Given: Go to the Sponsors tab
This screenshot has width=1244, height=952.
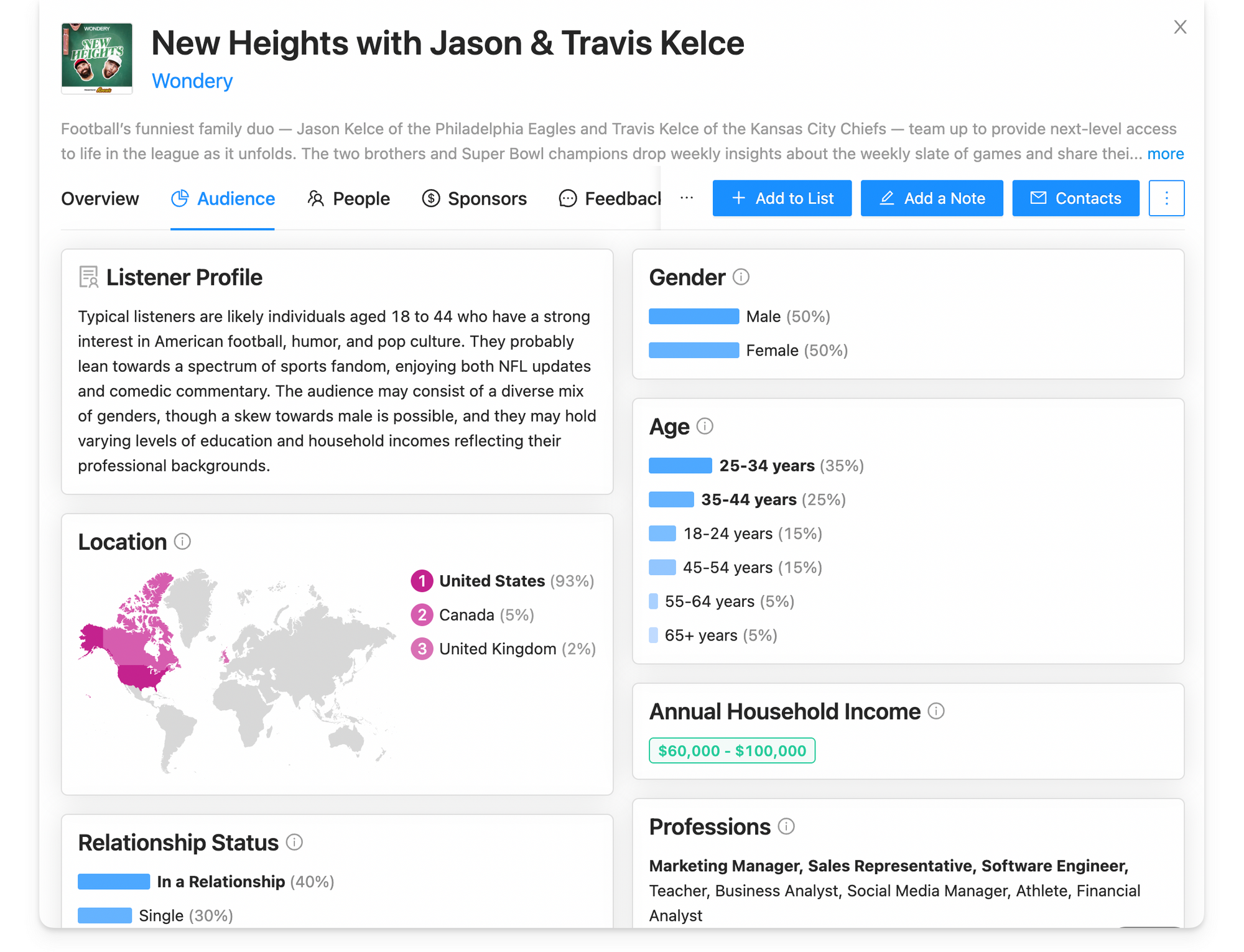Looking at the screenshot, I should 474,198.
